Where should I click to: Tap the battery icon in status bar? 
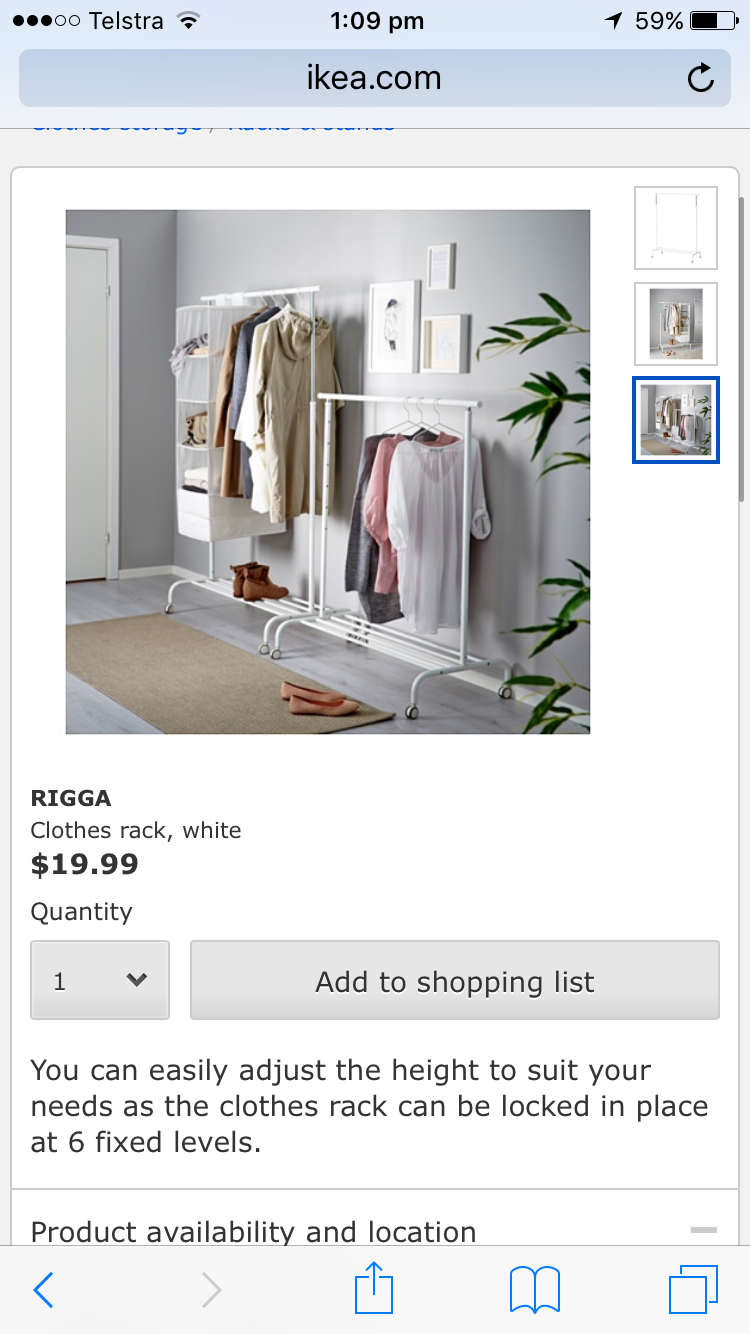714,21
